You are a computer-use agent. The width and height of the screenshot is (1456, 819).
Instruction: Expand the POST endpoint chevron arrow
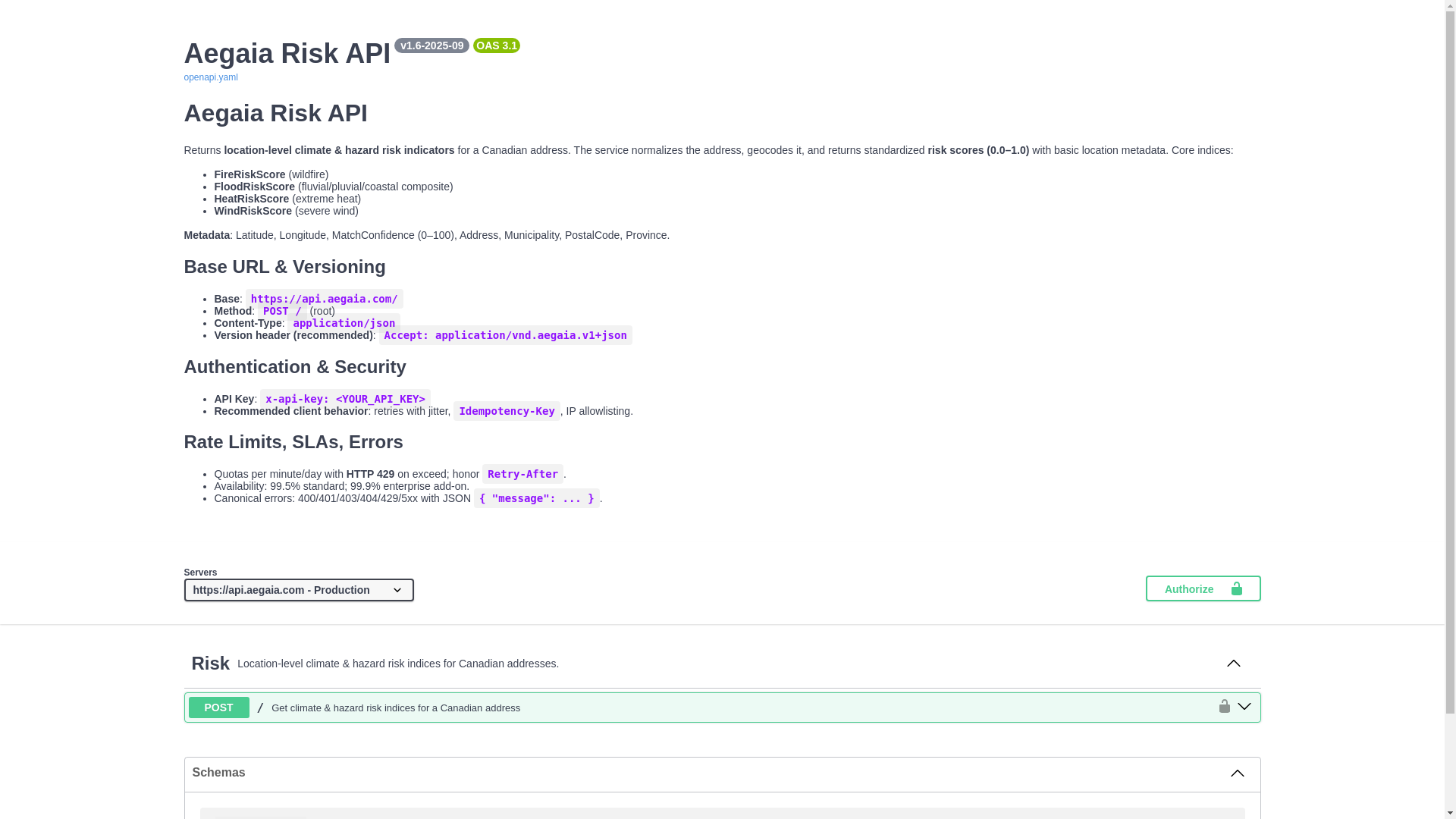1244,707
